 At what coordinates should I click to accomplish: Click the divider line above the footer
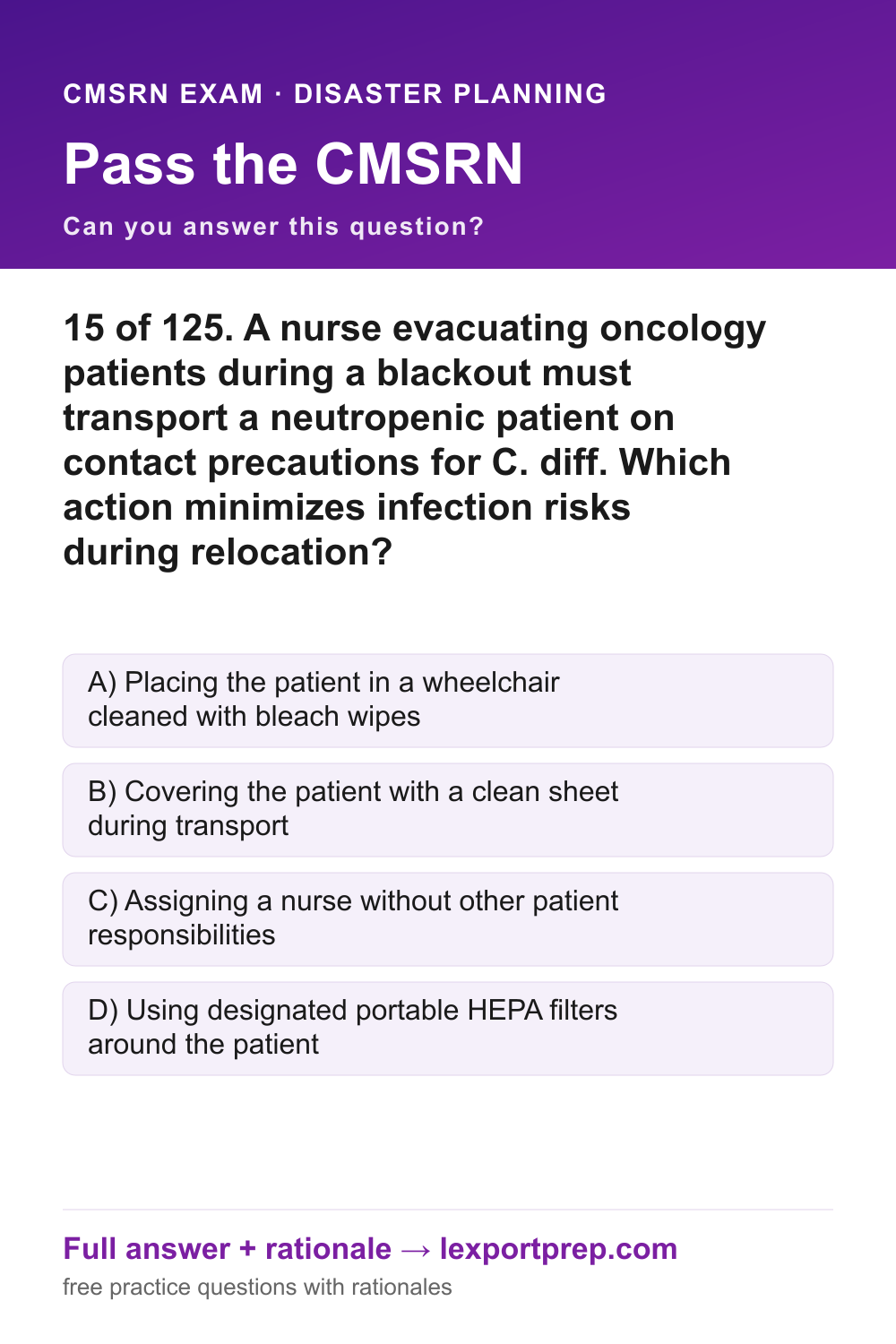(x=448, y=1210)
